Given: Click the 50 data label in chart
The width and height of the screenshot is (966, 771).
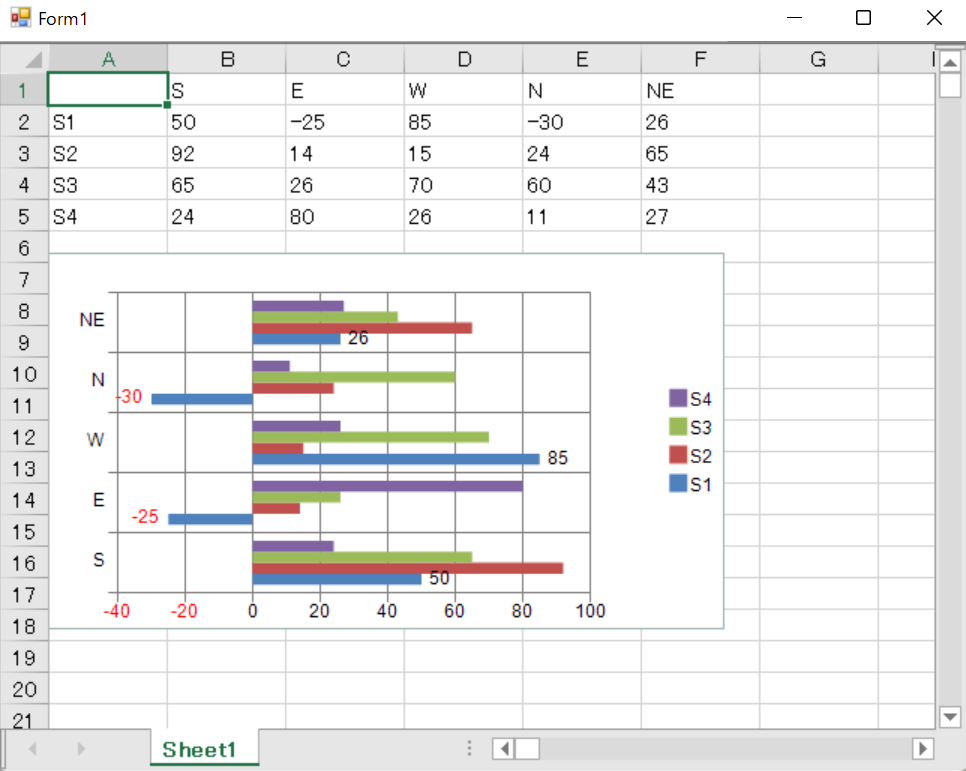Looking at the screenshot, I should pyautogui.click(x=439, y=578).
